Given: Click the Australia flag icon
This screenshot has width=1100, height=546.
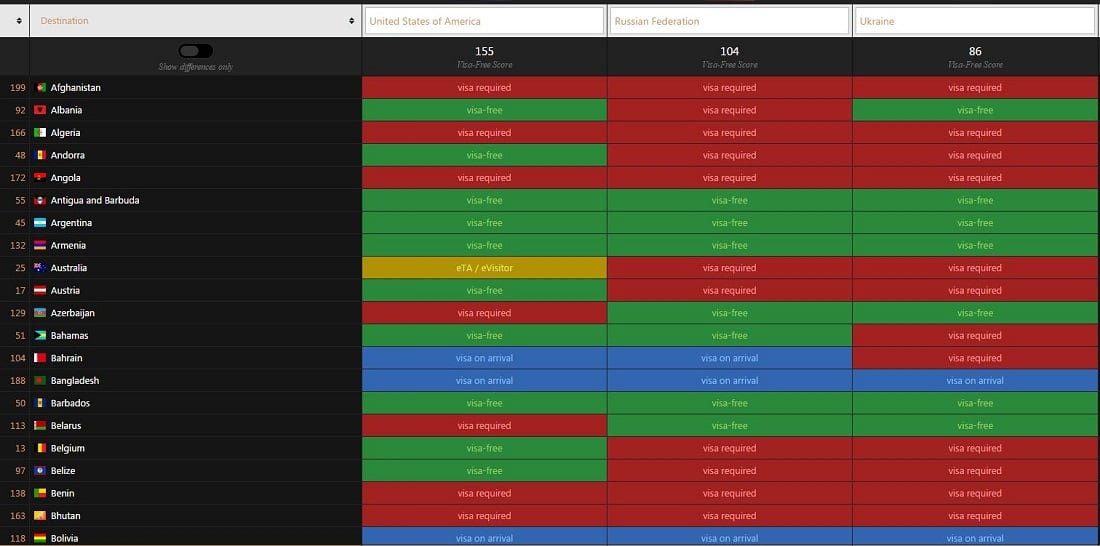Looking at the screenshot, I should click(40, 267).
